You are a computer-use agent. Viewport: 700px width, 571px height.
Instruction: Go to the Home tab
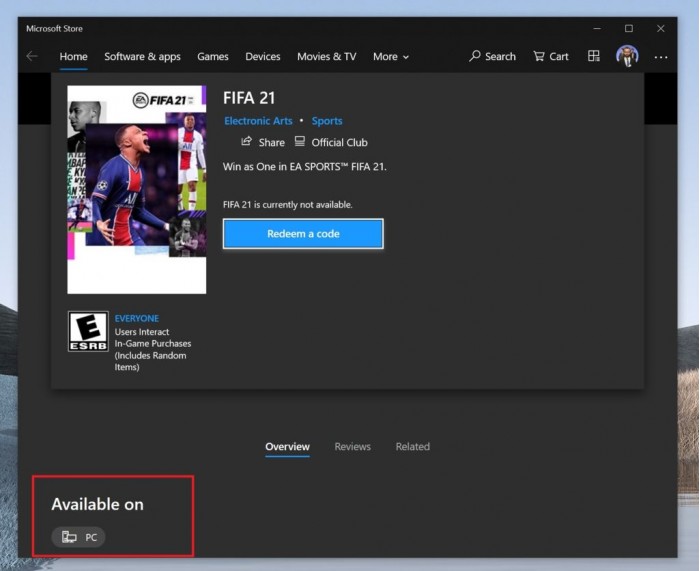73,57
